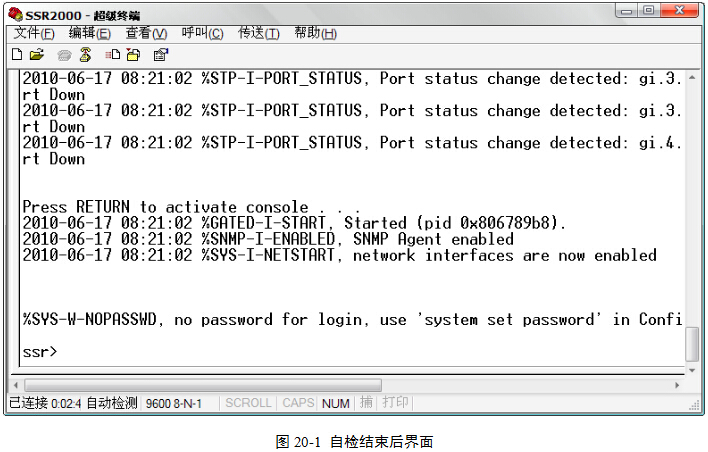The image size is (708, 452).
Task: Open the 文件(F) menu
Action: (34, 33)
